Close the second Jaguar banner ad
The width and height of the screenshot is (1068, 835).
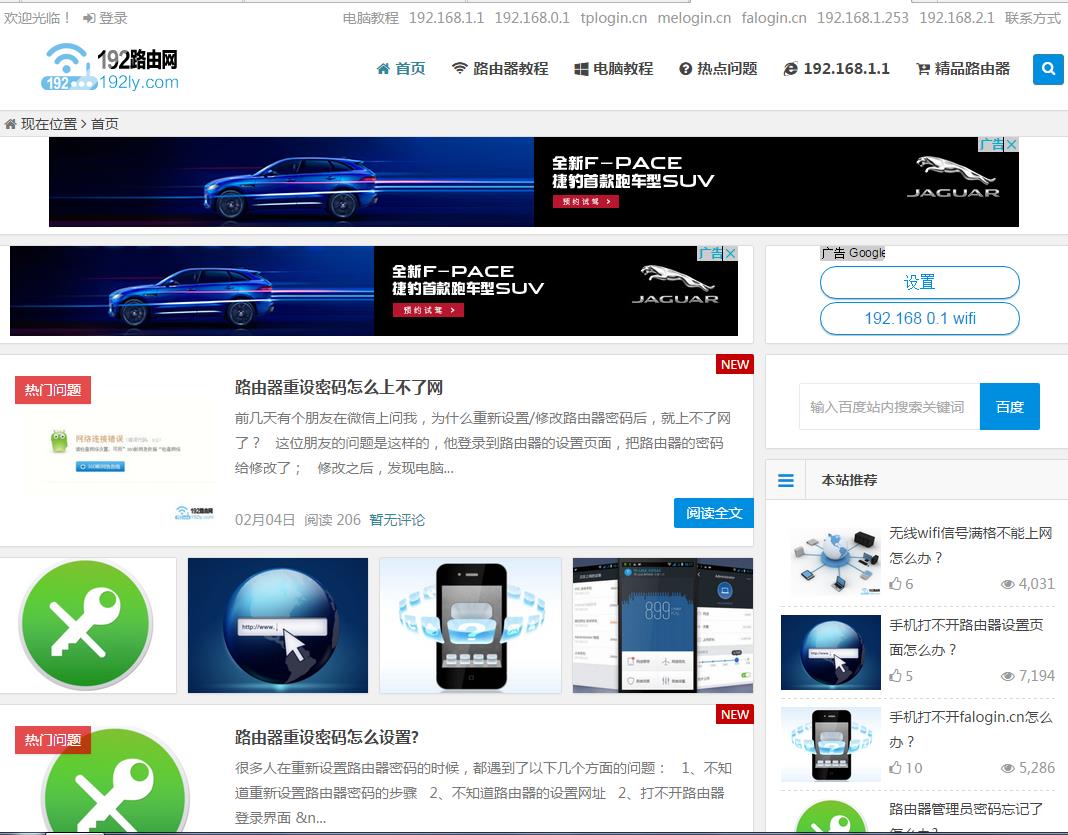coord(730,253)
